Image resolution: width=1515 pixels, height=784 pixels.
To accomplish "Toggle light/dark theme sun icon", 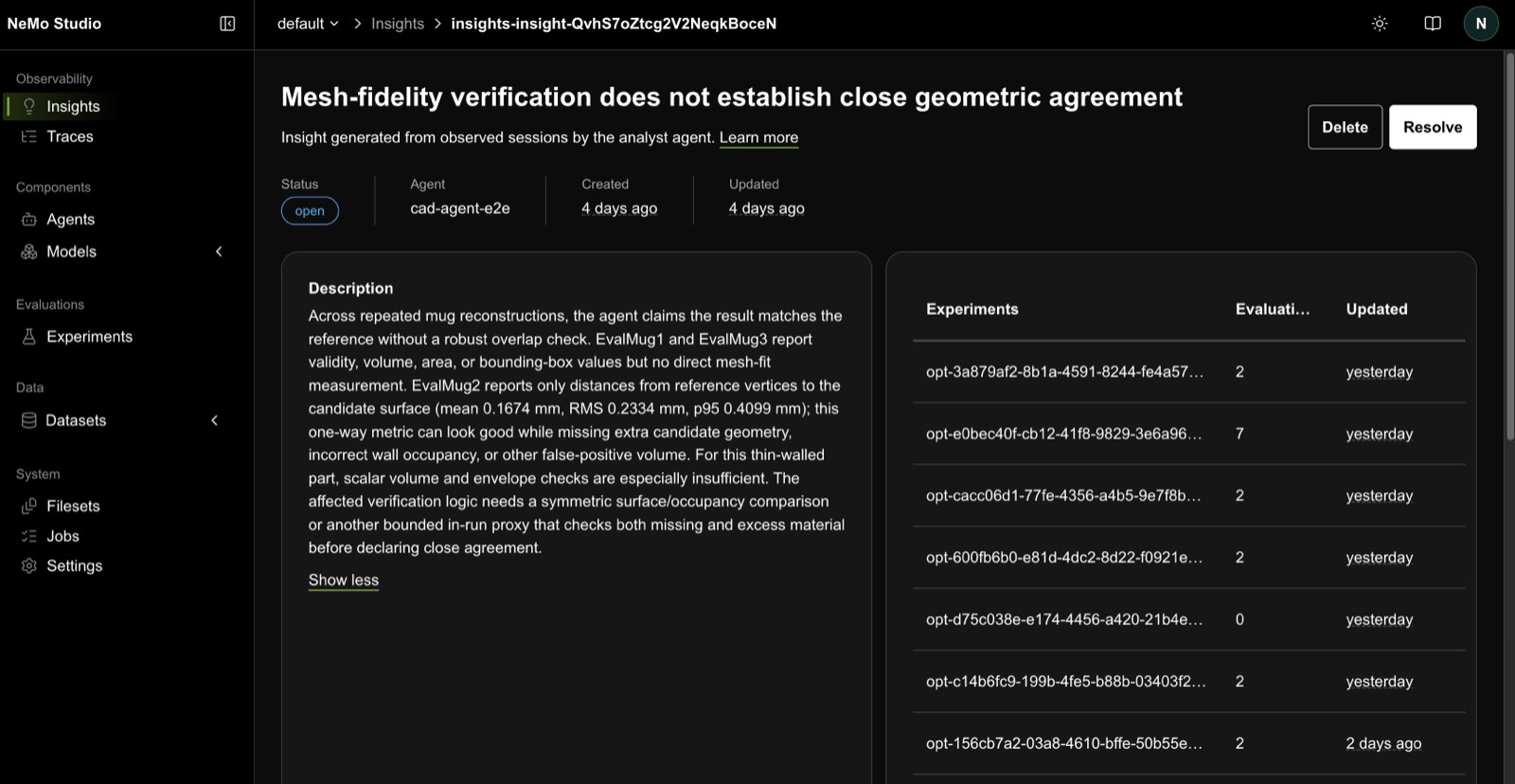I will point(1380,24).
